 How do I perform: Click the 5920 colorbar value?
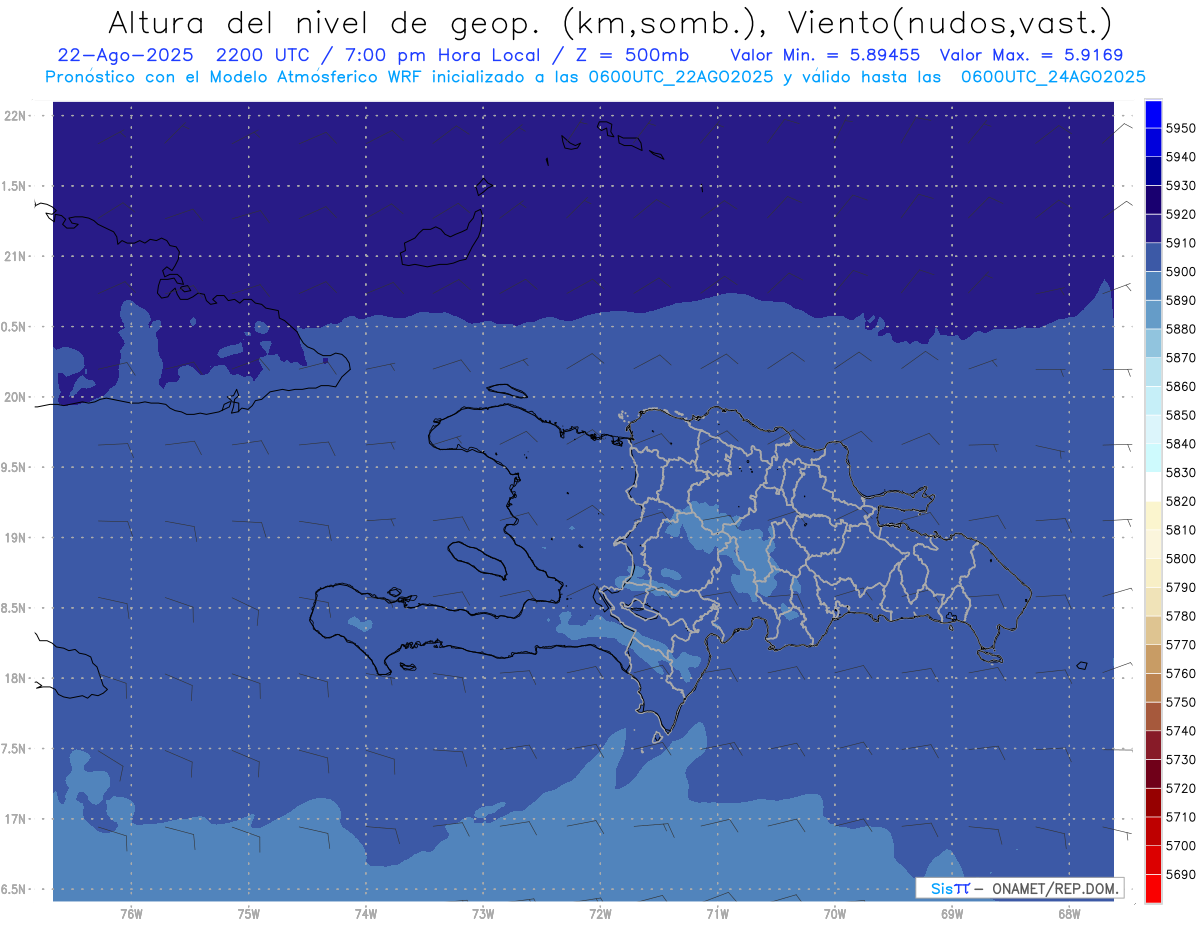1182,214
